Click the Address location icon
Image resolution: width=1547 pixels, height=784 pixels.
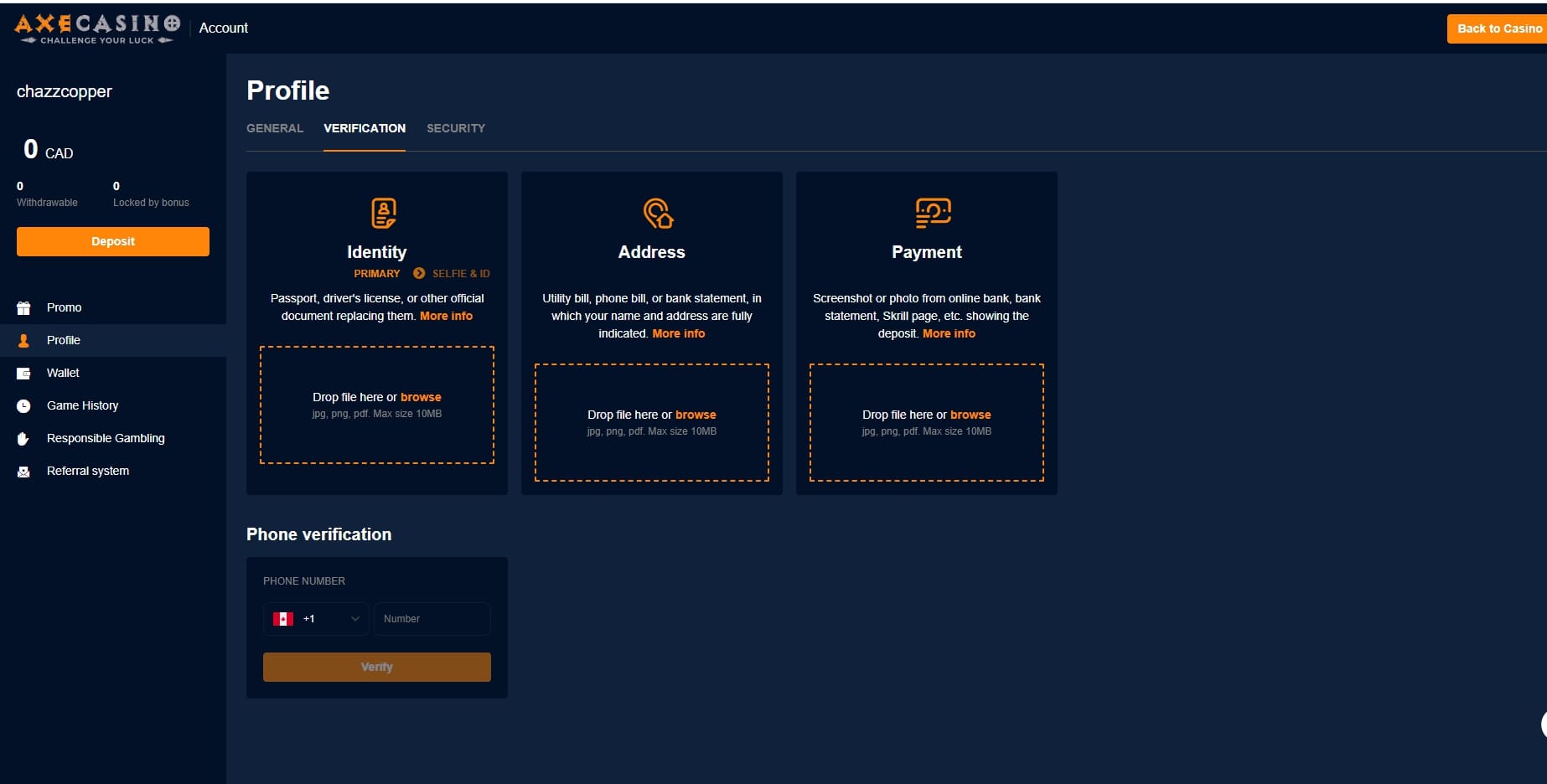click(x=658, y=213)
